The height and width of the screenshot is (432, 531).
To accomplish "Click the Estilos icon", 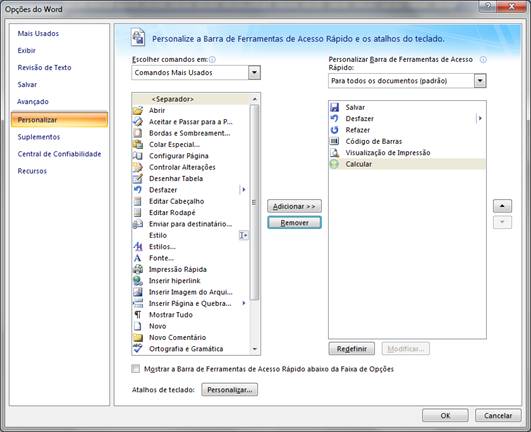I will tap(137, 246).
